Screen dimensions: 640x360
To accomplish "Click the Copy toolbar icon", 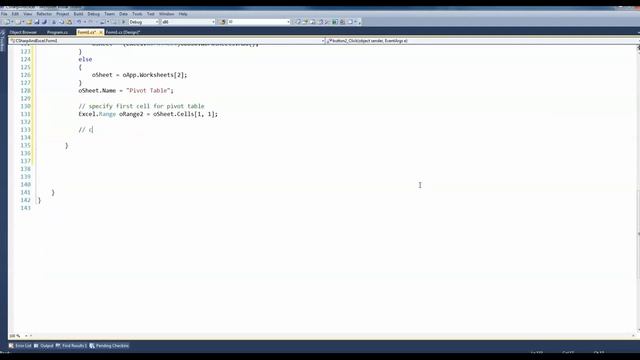I will coord(61,22).
